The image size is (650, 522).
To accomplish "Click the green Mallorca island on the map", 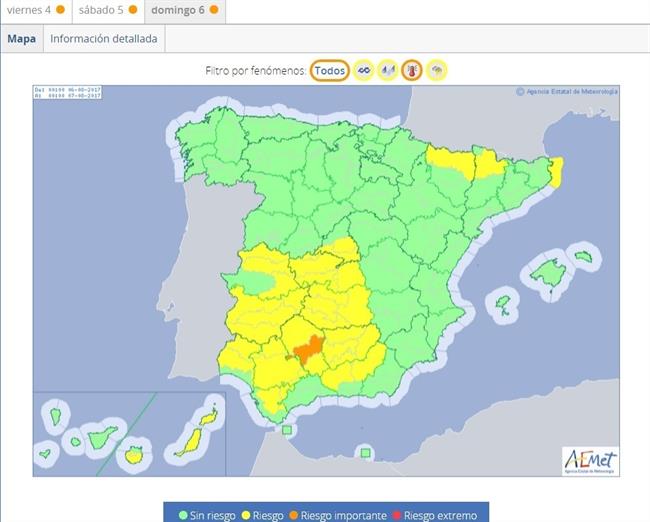I will click(x=549, y=273).
